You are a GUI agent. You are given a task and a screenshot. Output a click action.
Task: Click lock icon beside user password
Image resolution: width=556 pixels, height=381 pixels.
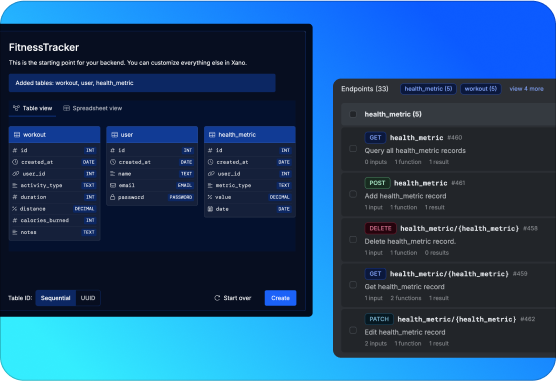tap(112, 197)
